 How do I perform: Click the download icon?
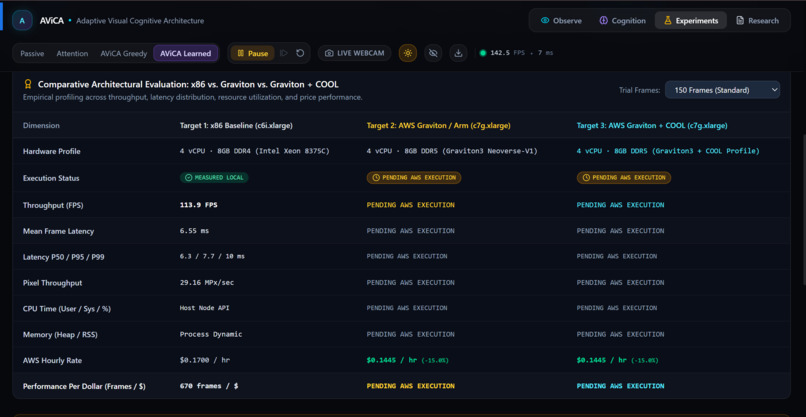click(459, 53)
